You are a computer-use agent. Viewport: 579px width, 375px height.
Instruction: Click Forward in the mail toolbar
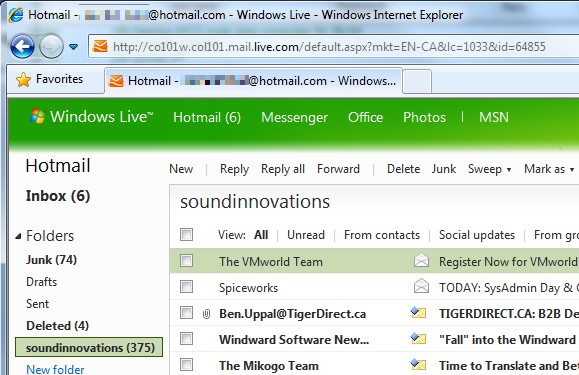click(338, 169)
